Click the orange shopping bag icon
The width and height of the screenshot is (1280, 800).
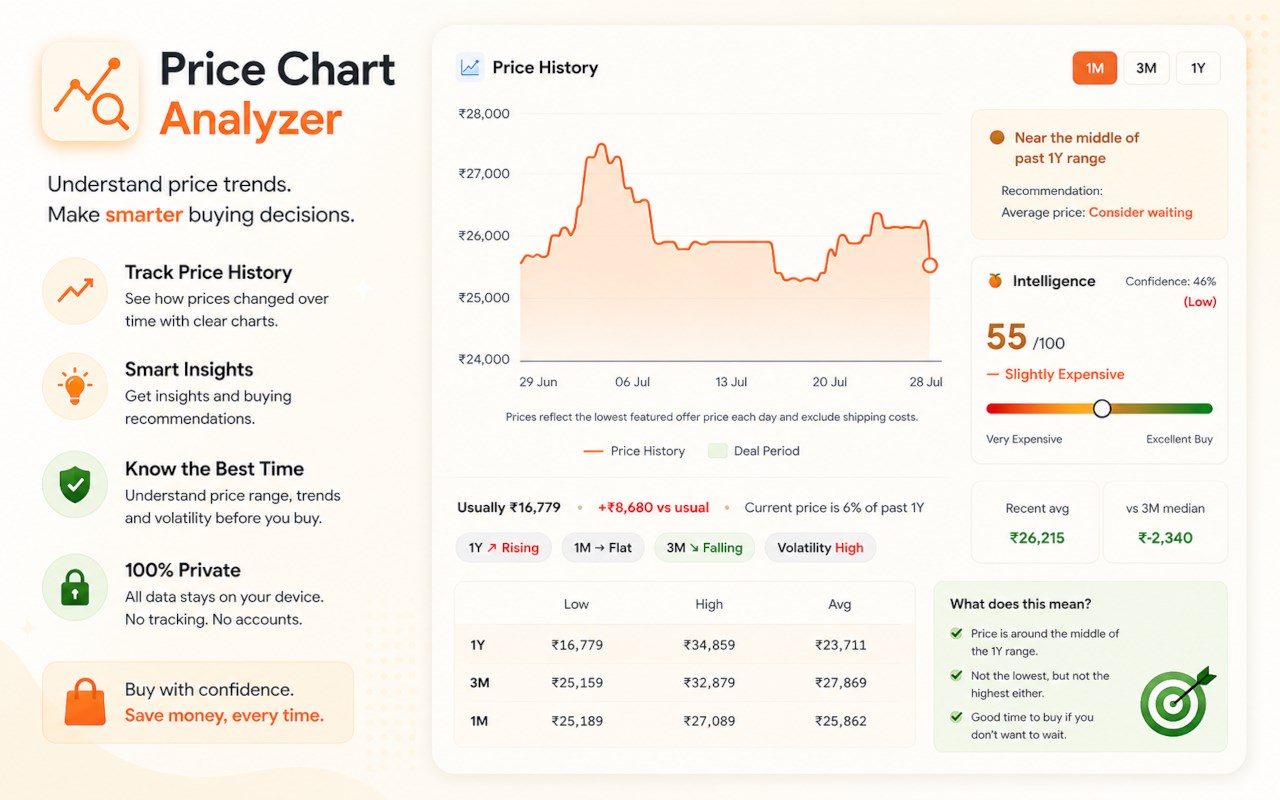pyautogui.click(x=84, y=702)
